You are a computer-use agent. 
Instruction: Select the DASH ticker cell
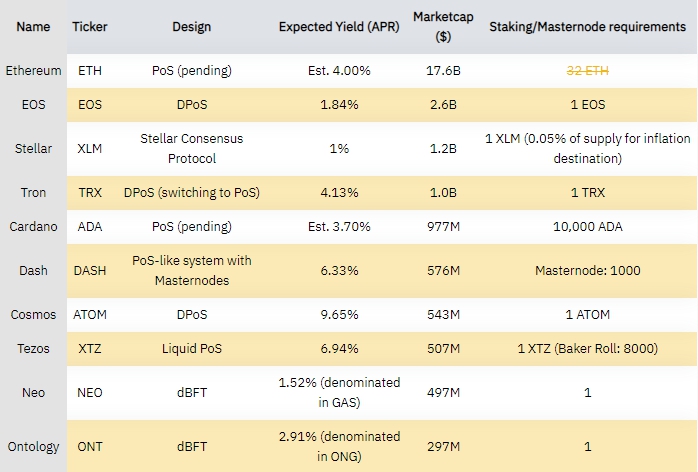[x=90, y=270]
